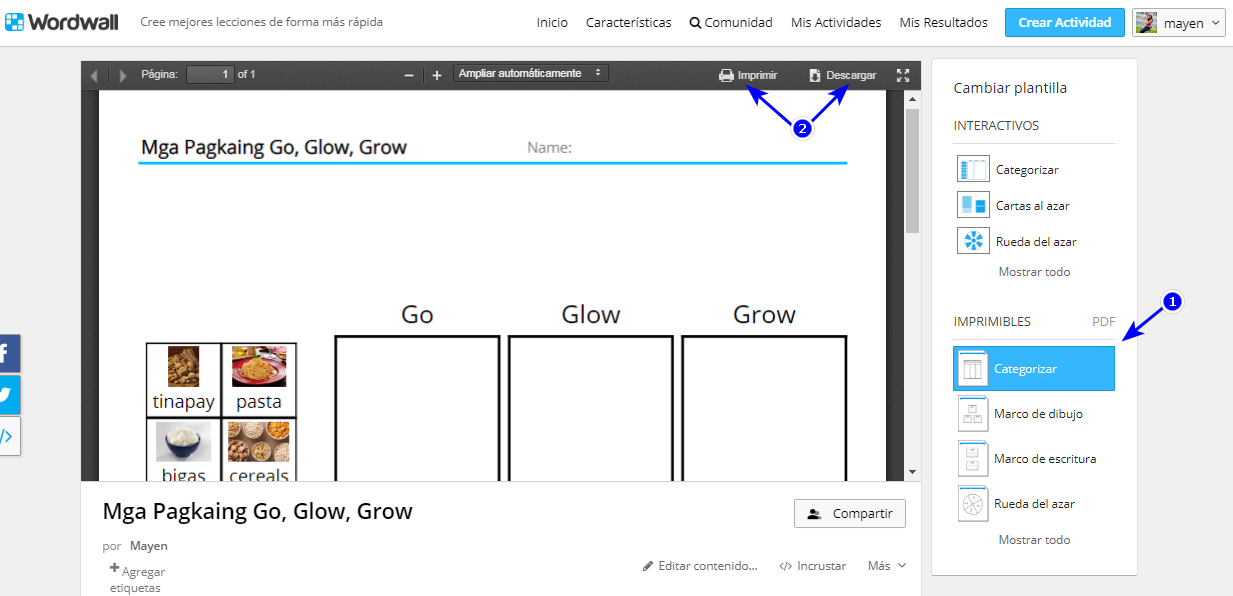This screenshot has height=596, width=1233.
Task: Click the Imprimir printer icon
Action: (x=726, y=75)
